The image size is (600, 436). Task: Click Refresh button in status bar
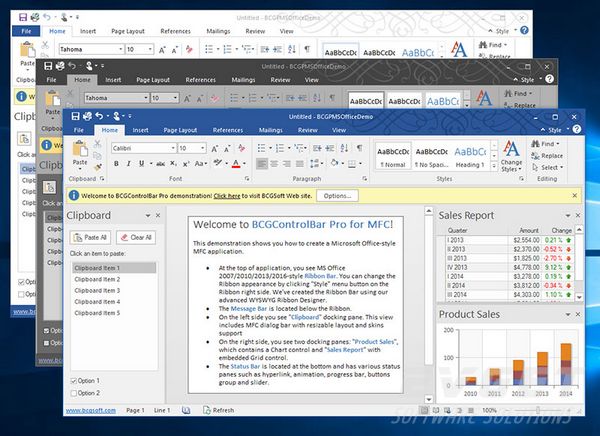[218, 410]
